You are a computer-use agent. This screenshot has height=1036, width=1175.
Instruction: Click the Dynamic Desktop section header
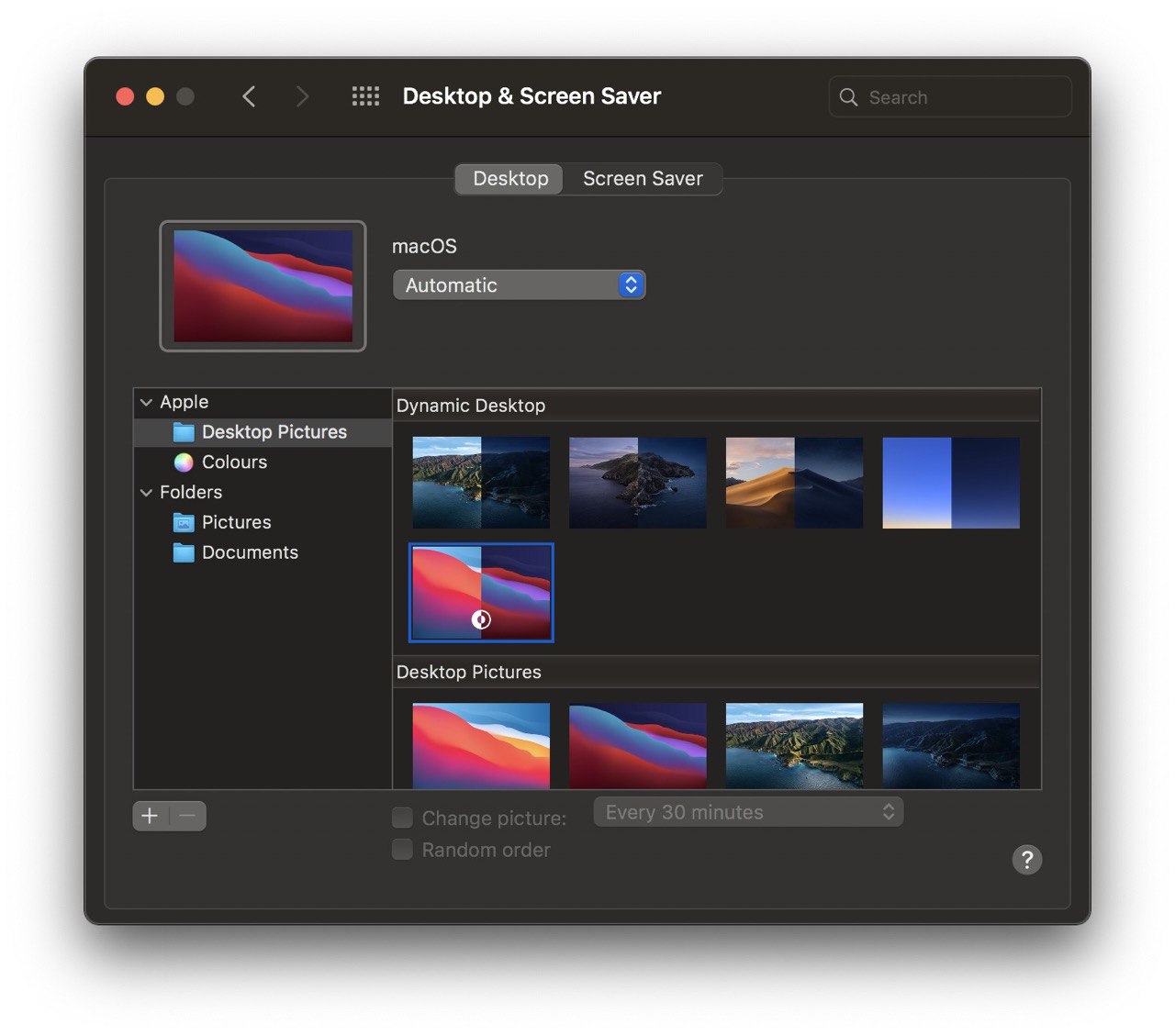tap(716, 406)
